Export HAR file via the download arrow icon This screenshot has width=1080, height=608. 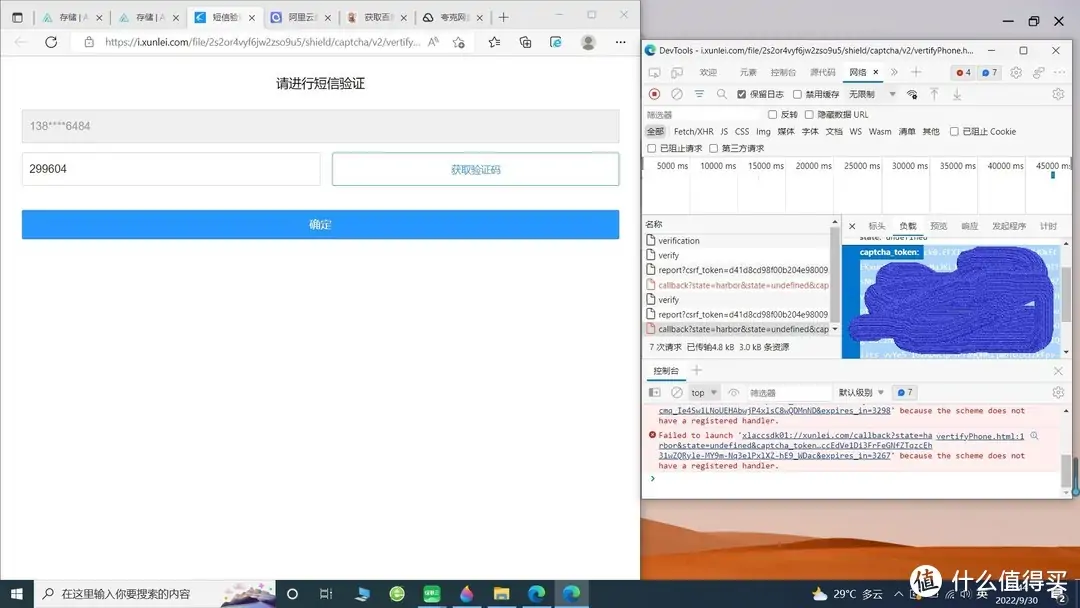click(x=957, y=95)
